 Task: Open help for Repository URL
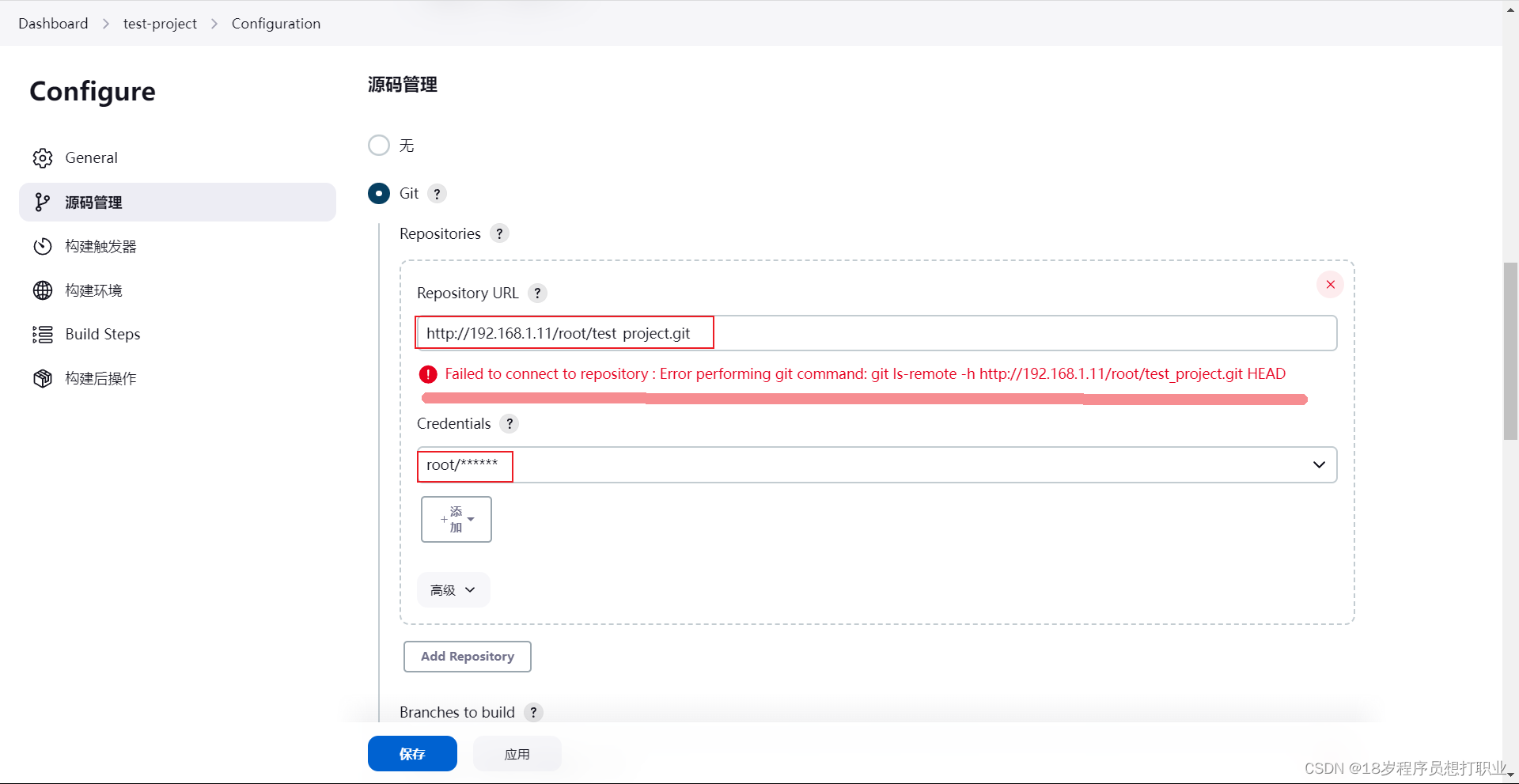click(537, 293)
